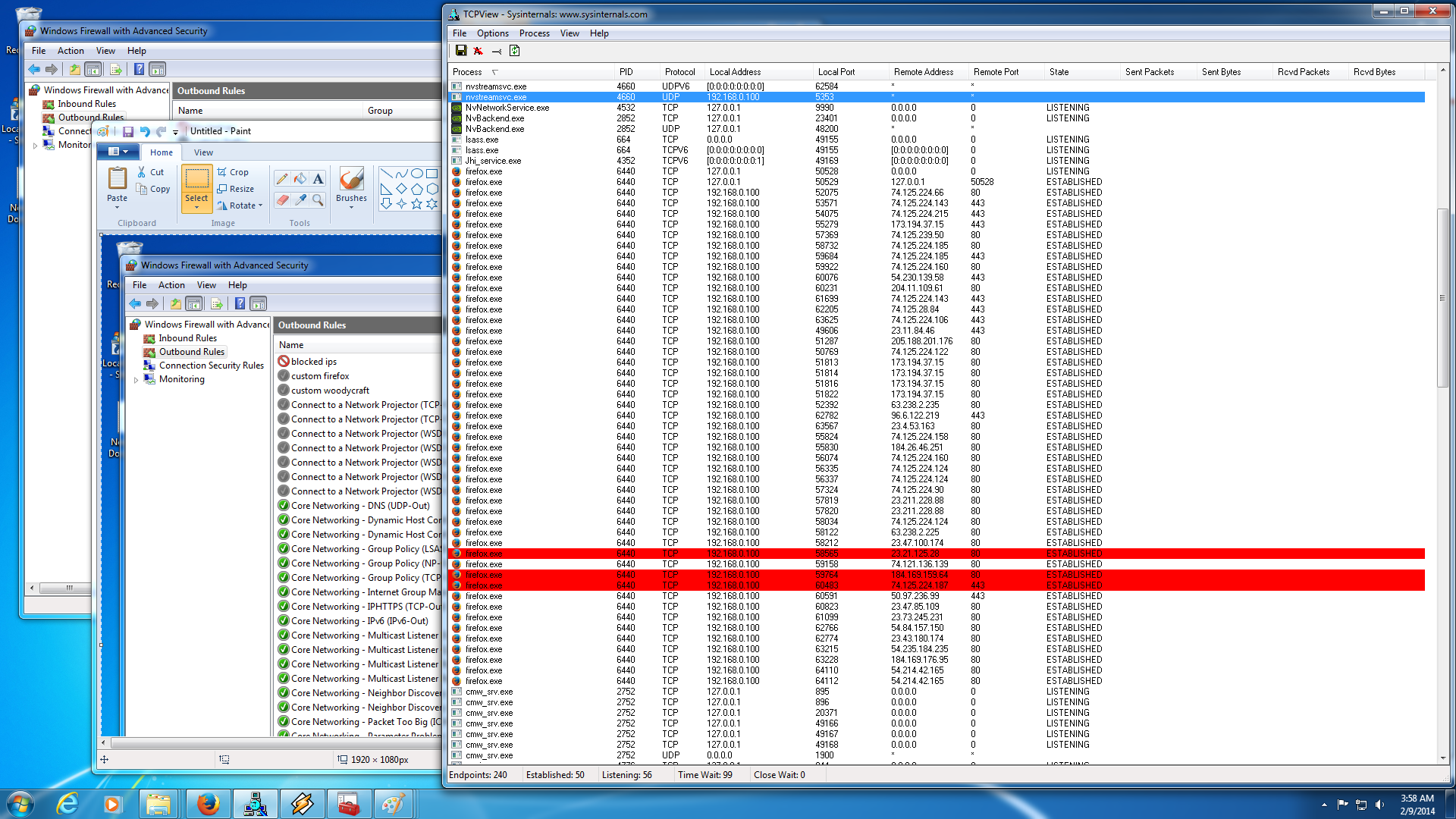This screenshot has width=1456, height=819.
Task: Click Export List icon in back Firewall toolbar
Action: coord(116,70)
